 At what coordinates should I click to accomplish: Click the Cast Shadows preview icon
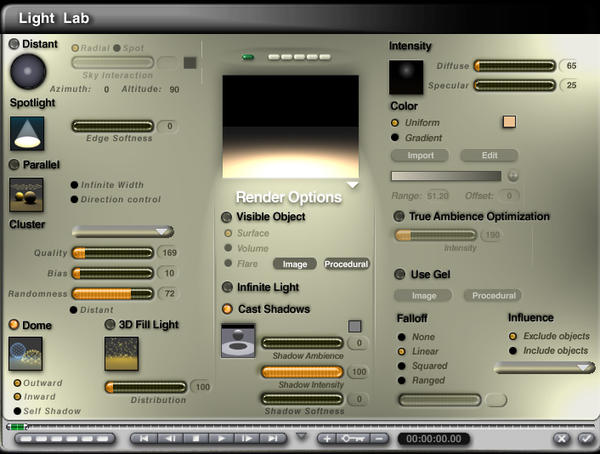(x=238, y=341)
